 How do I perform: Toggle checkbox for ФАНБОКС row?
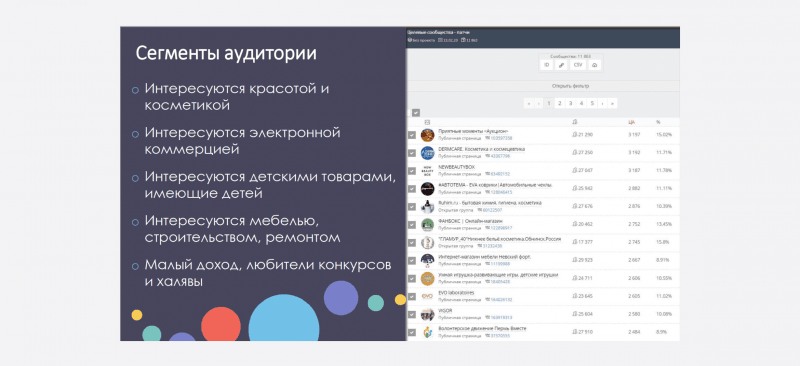point(412,225)
